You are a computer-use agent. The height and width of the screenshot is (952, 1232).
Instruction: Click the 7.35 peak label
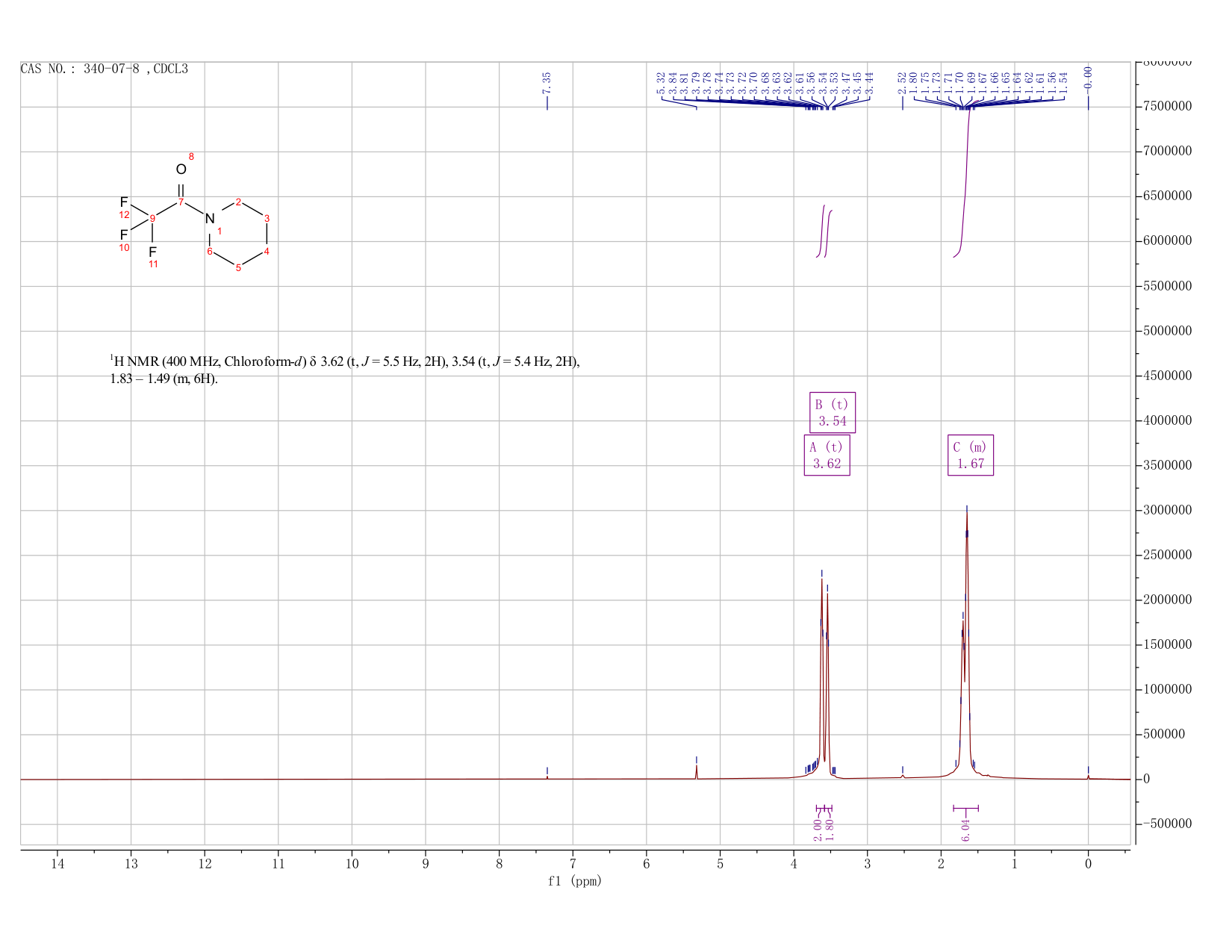(x=547, y=81)
